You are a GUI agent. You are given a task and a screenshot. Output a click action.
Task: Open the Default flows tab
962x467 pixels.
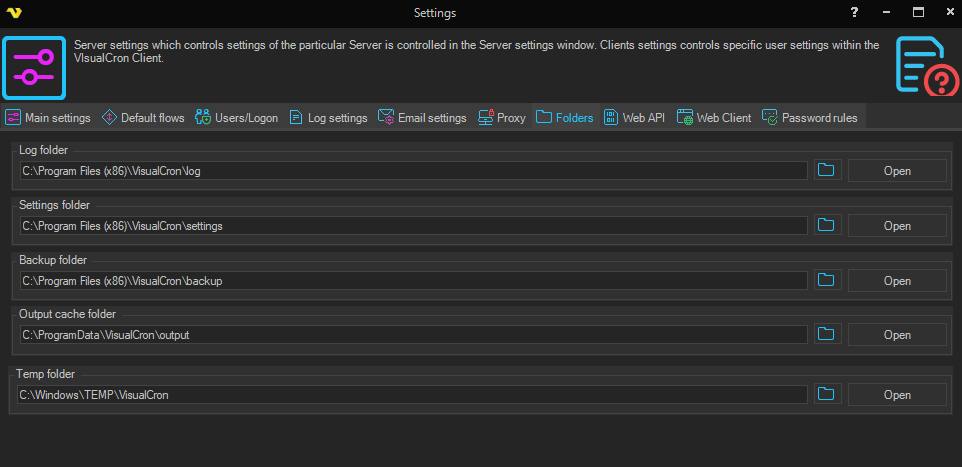(x=143, y=118)
